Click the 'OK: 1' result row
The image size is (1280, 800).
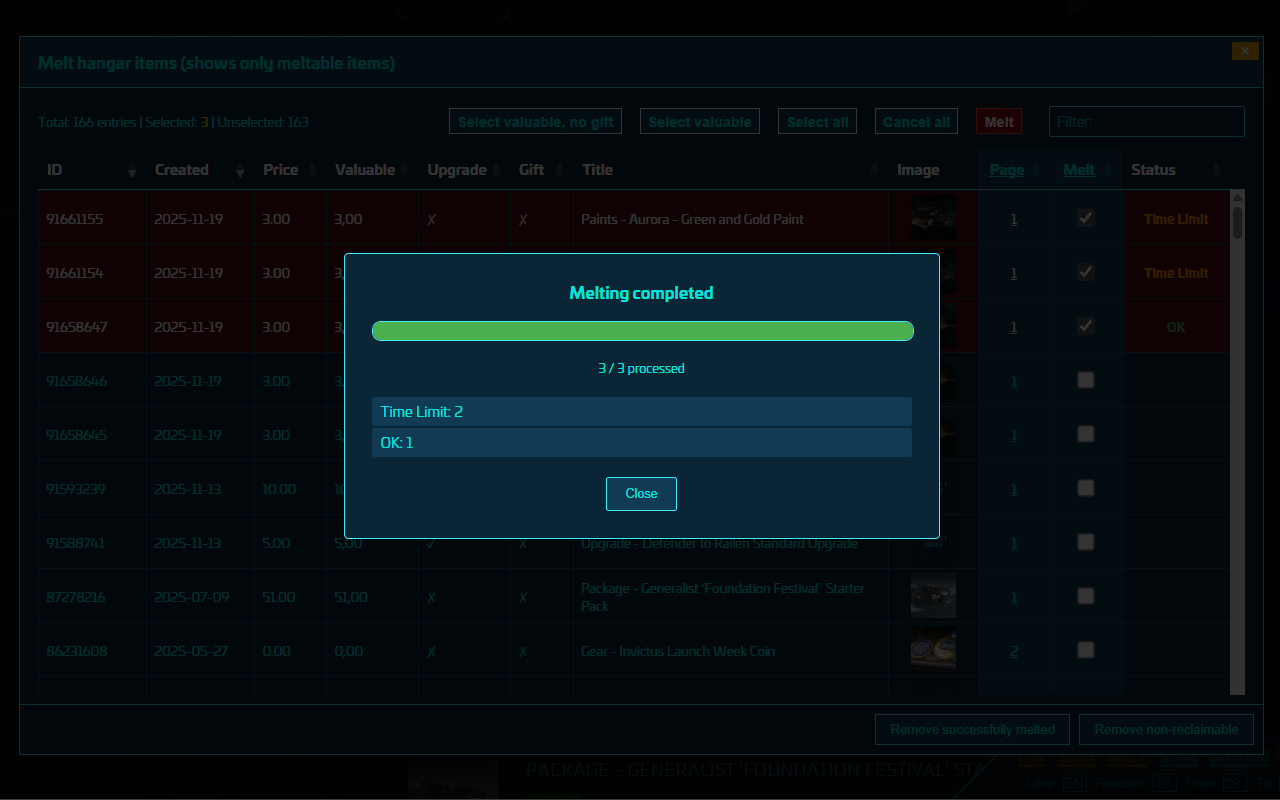pos(642,443)
